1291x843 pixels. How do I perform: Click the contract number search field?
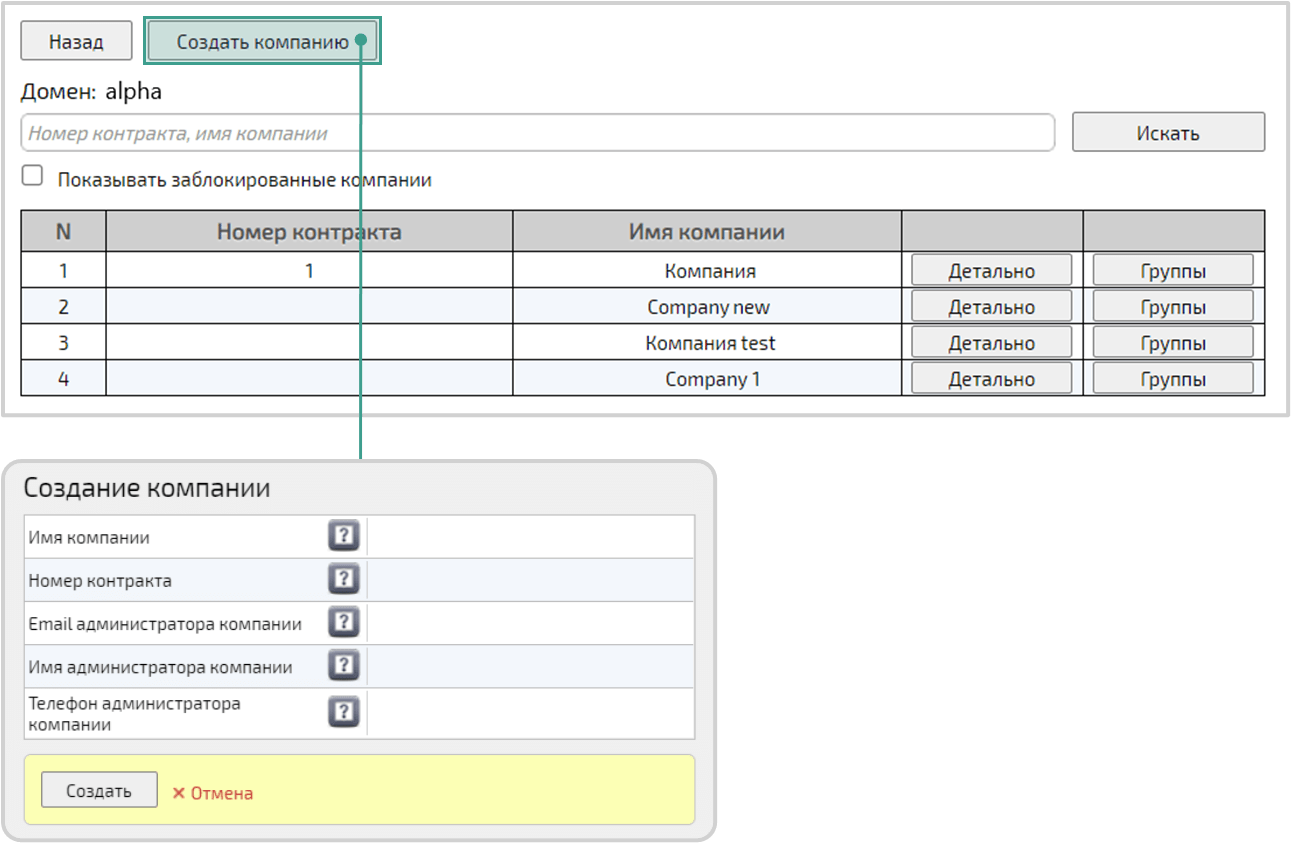coord(537,133)
